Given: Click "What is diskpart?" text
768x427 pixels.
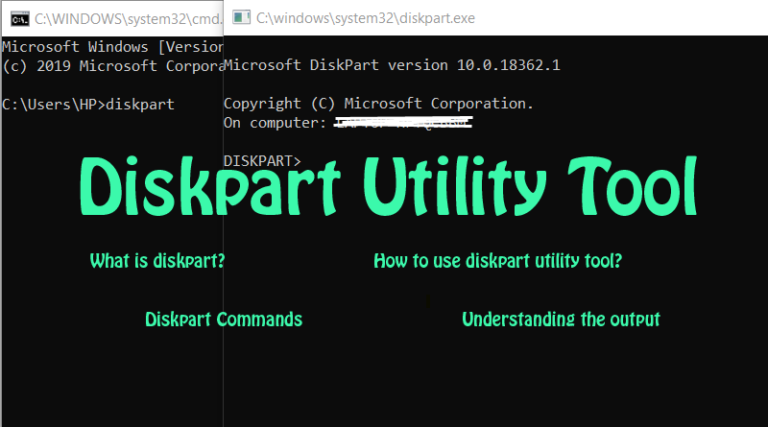Looking at the screenshot, I should 157,261.
